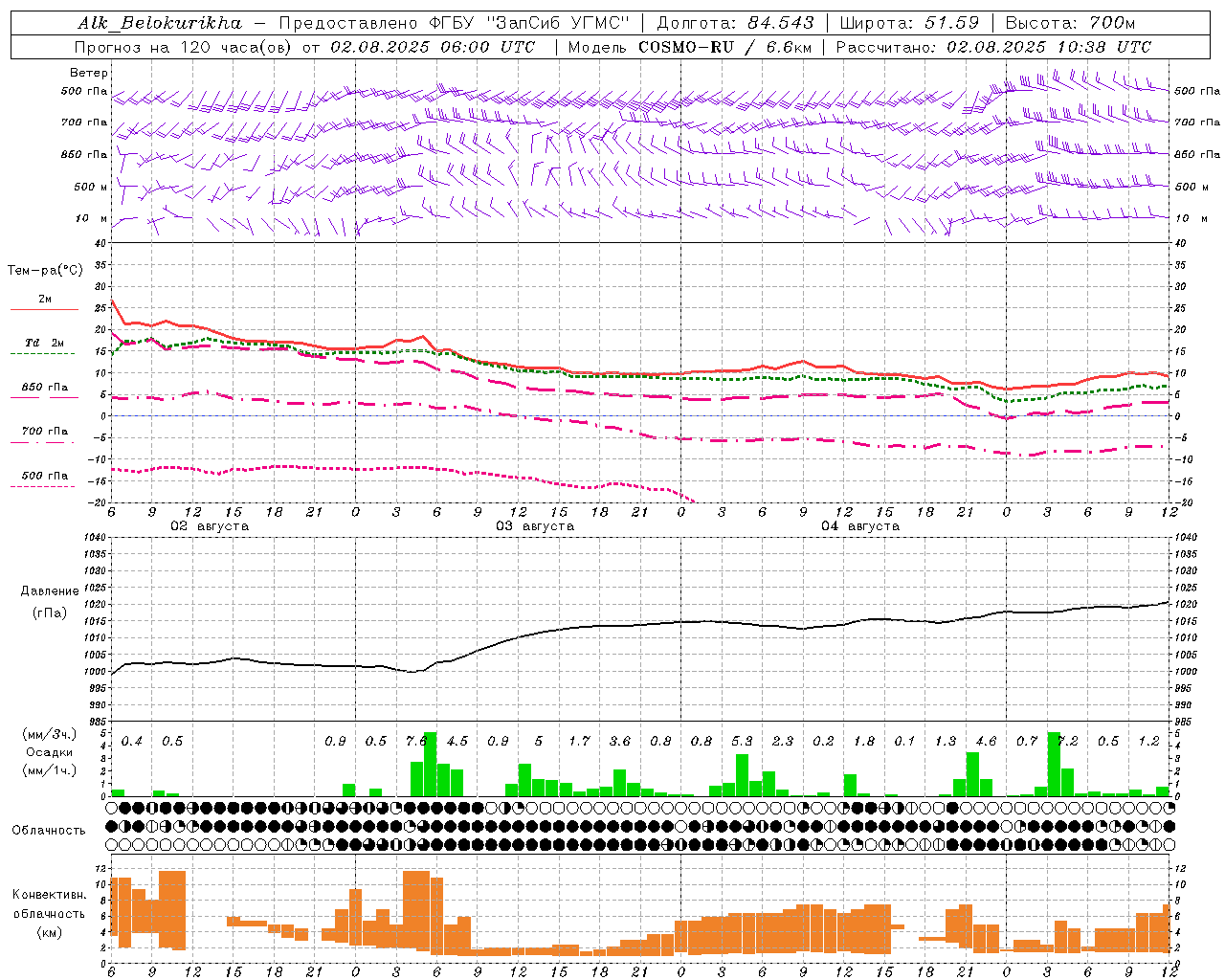Click the 3-hour precipitation value 0.1

click(x=904, y=742)
